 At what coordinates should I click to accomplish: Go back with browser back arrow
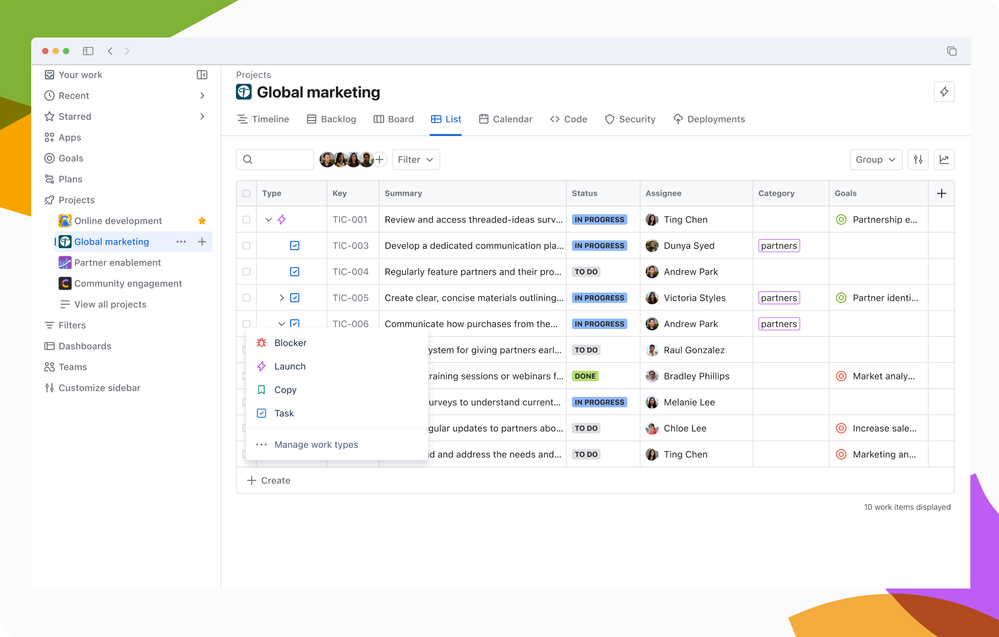110,51
